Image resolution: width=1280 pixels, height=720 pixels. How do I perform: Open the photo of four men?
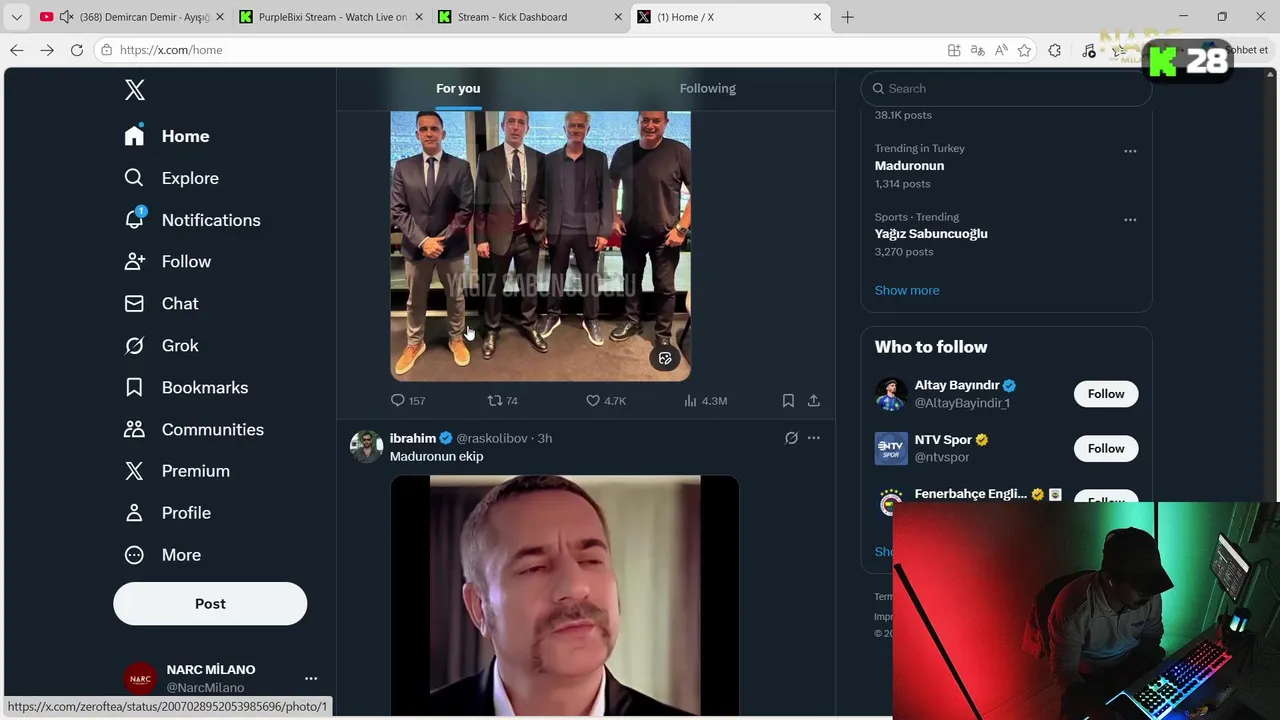[x=540, y=245]
